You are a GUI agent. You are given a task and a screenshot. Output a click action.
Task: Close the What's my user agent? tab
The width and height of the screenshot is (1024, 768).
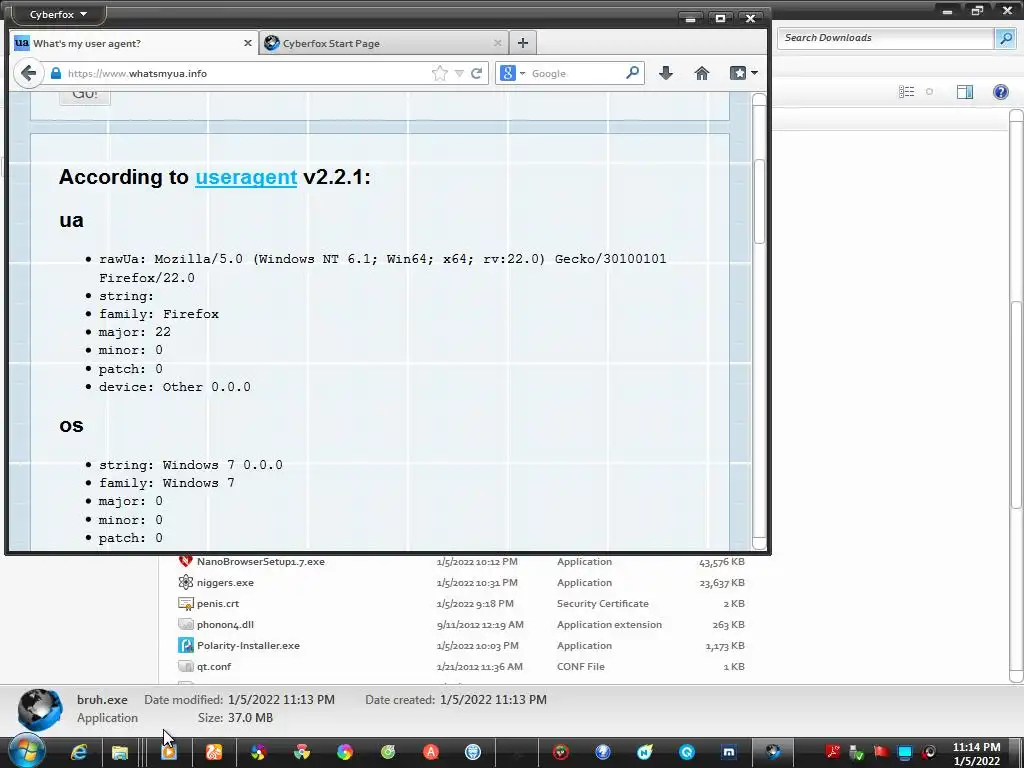click(x=248, y=43)
